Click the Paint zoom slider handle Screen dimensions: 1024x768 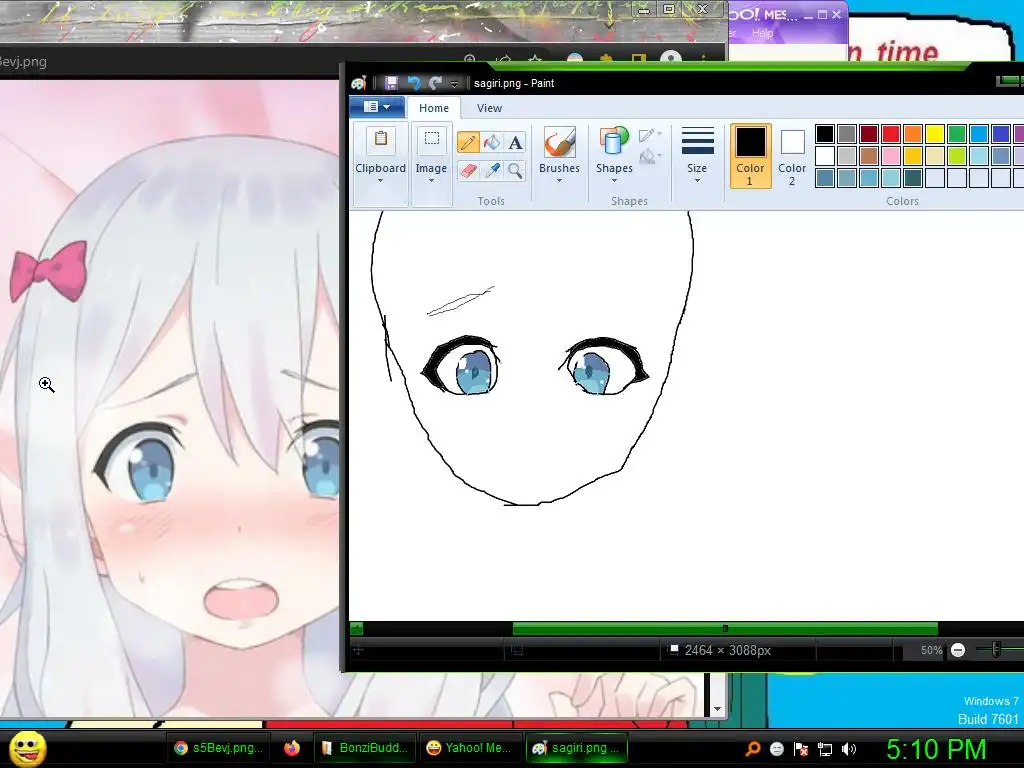pyautogui.click(x=995, y=649)
